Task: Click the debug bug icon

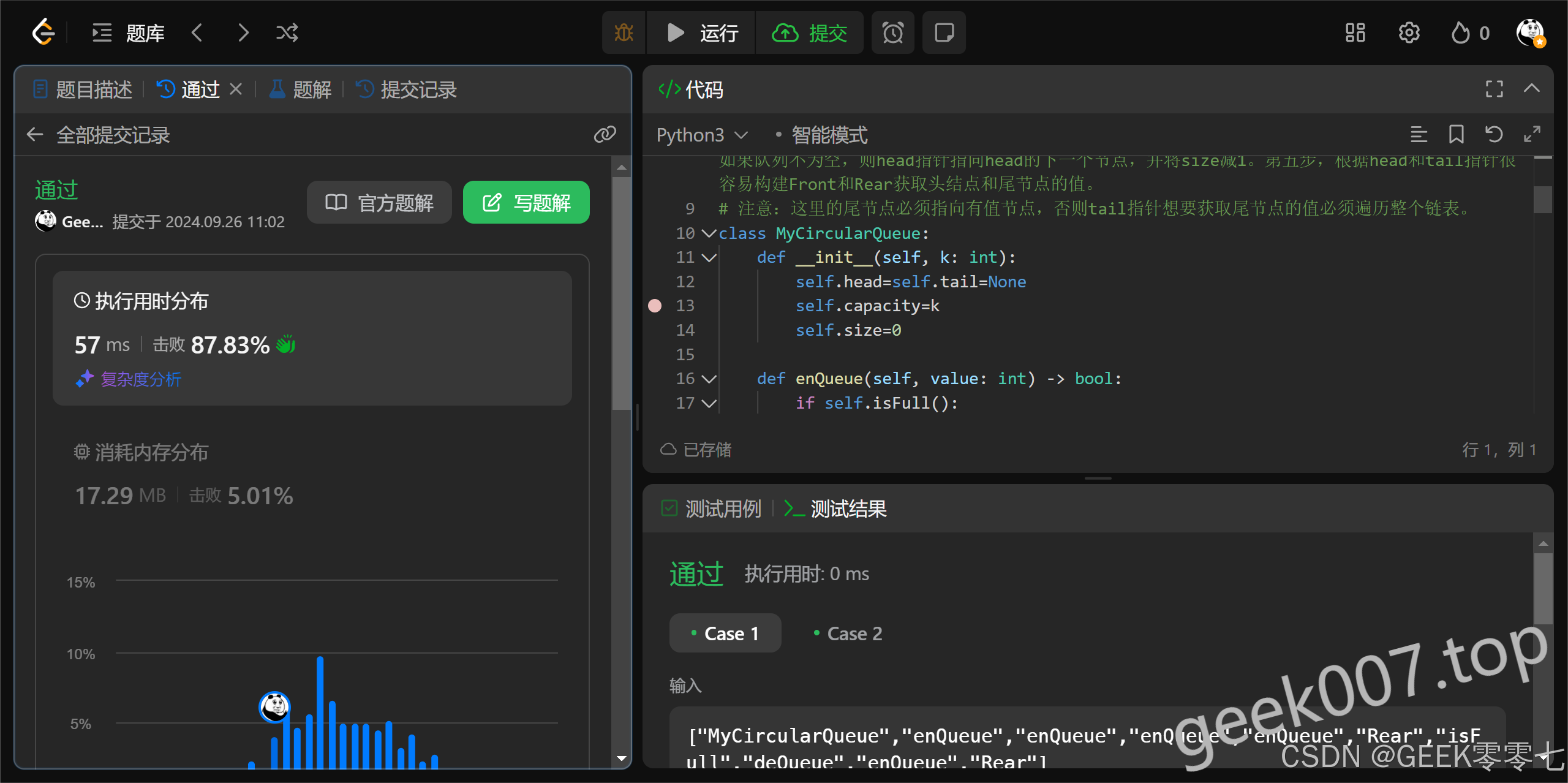Action: coord(624,32)
